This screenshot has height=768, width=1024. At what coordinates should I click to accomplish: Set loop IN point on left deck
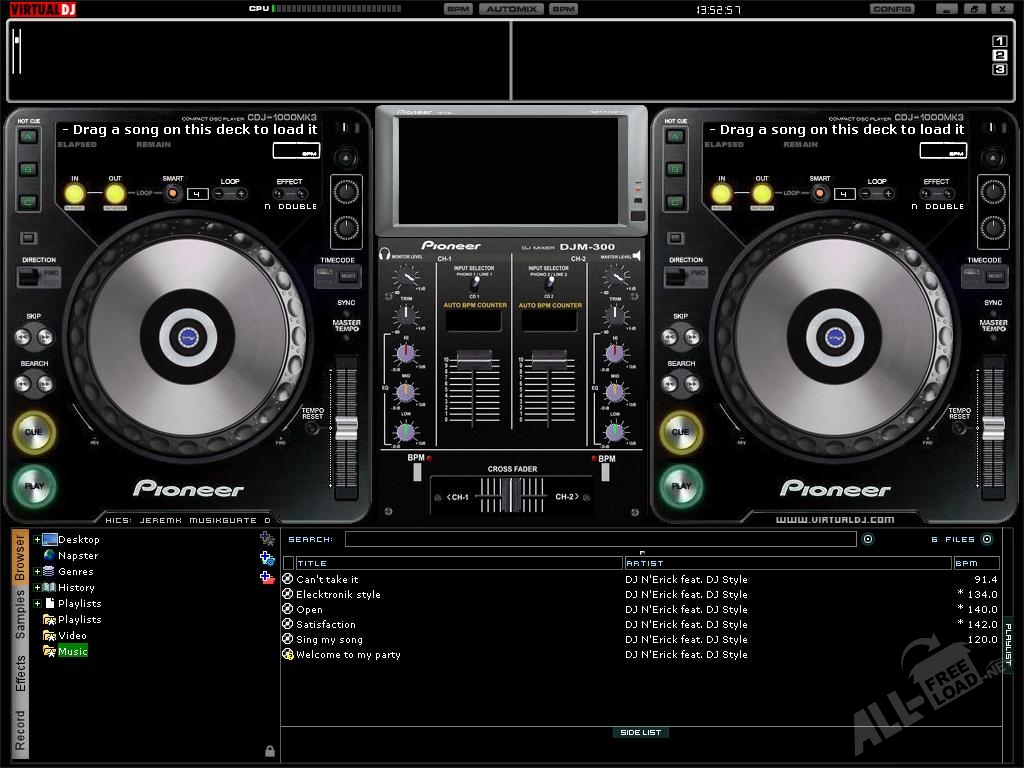click(x=74, y=193)
